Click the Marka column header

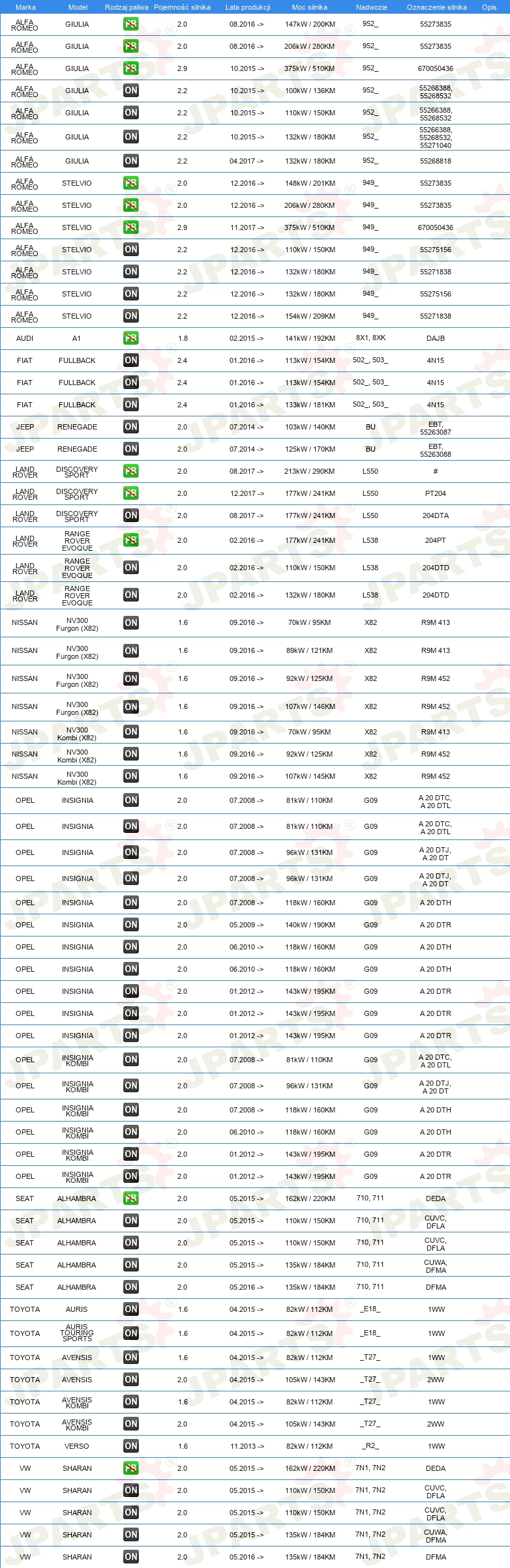25,7
